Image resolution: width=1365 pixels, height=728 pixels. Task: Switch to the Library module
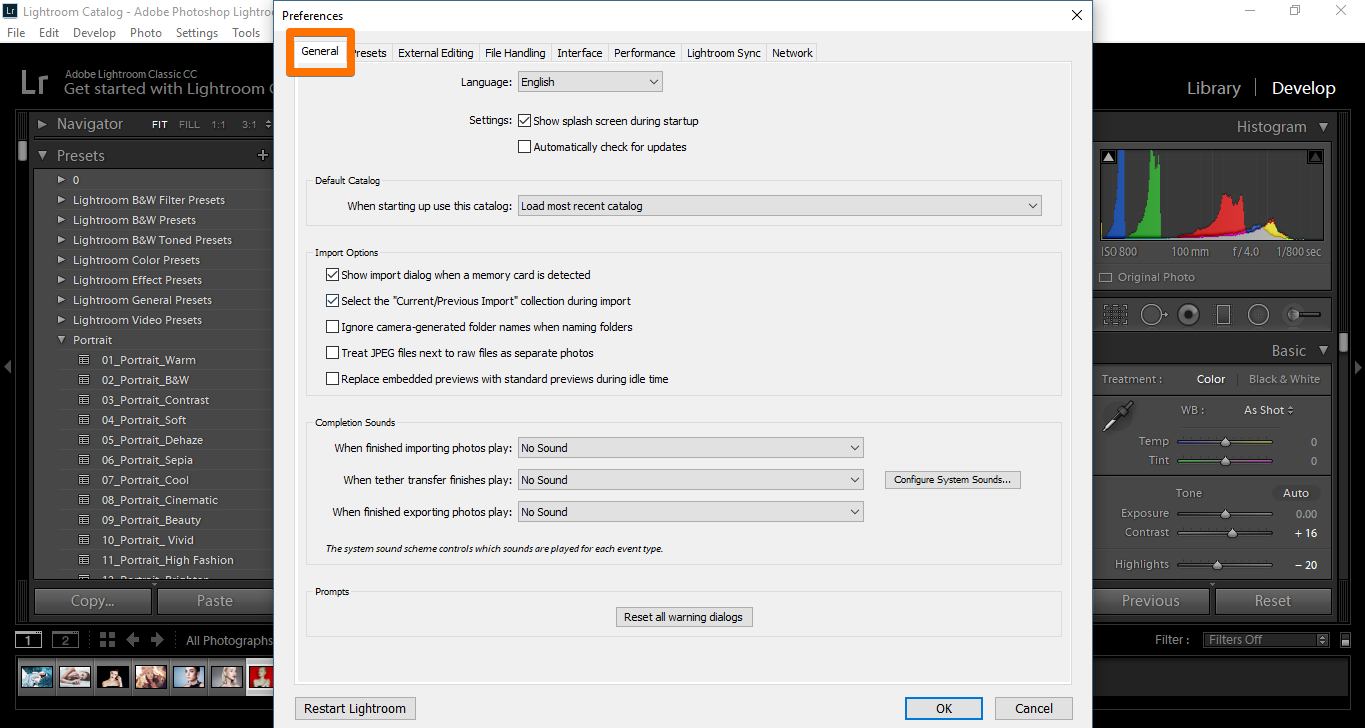point(1214,88)
